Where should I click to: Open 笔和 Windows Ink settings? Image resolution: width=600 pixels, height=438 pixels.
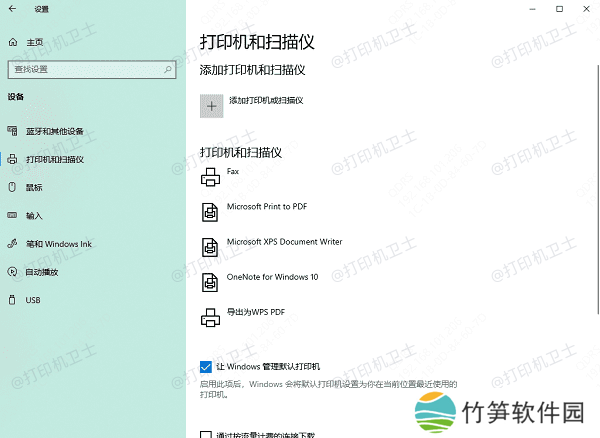(x=59, y=244)
